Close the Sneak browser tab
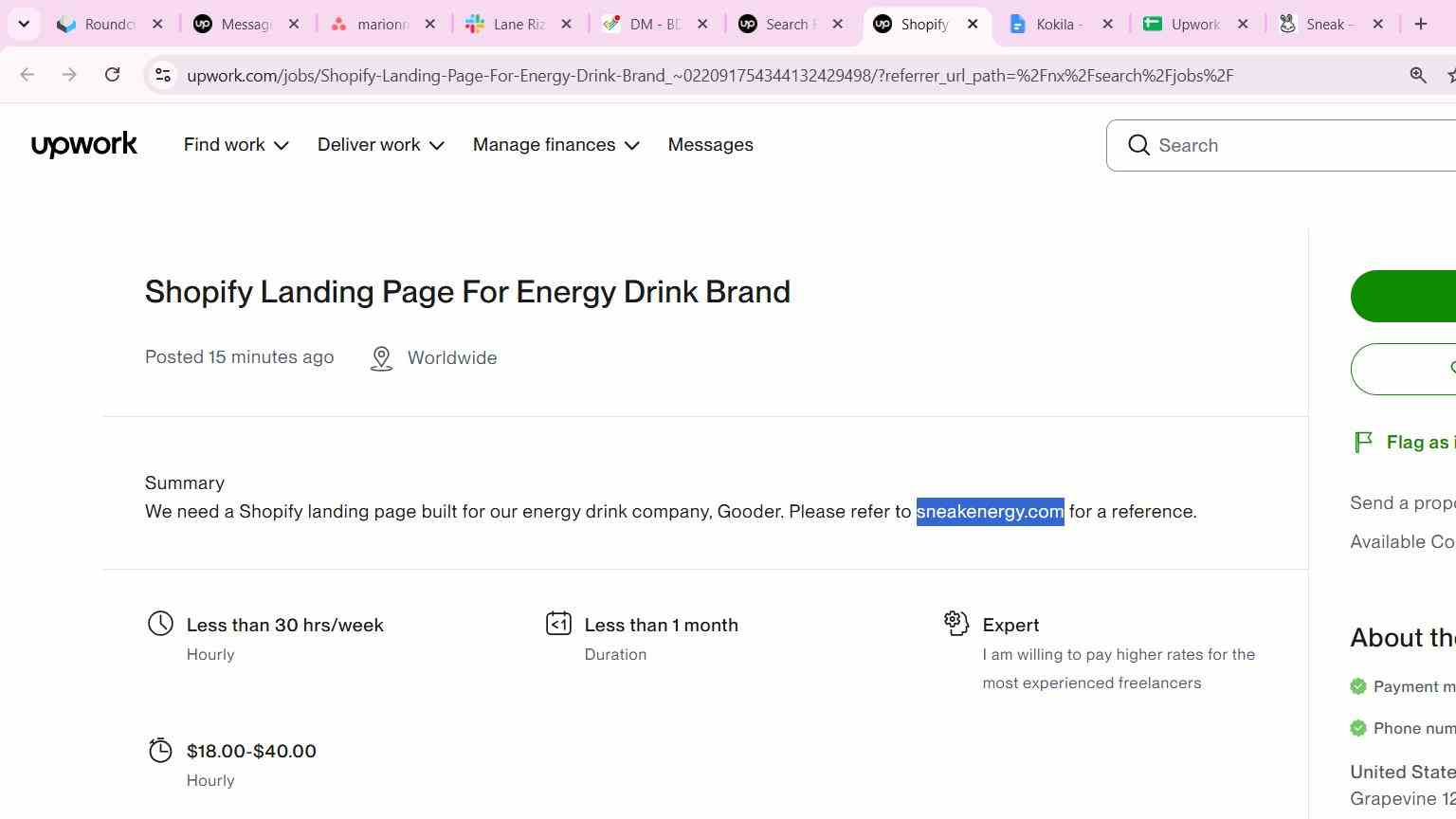This screenshot has height=819, width=1456. tap(1378, 24)
